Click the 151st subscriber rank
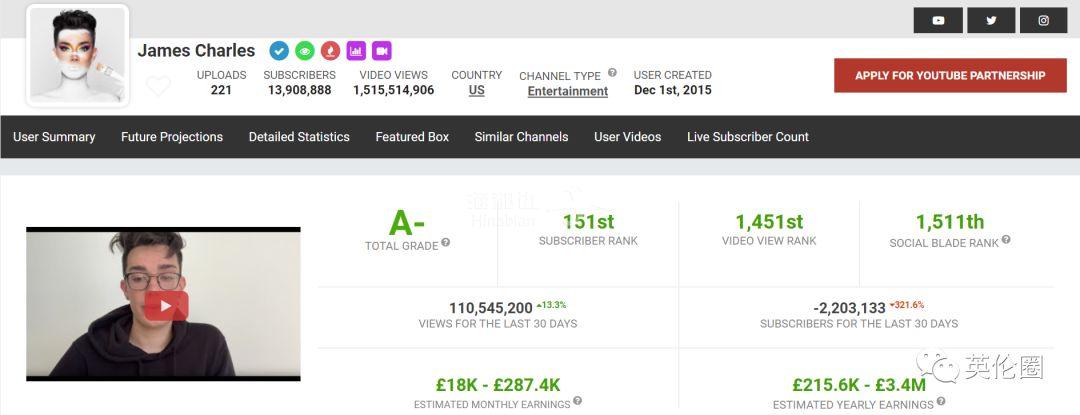The image size is (1080, 415). (x=588, y=222)
